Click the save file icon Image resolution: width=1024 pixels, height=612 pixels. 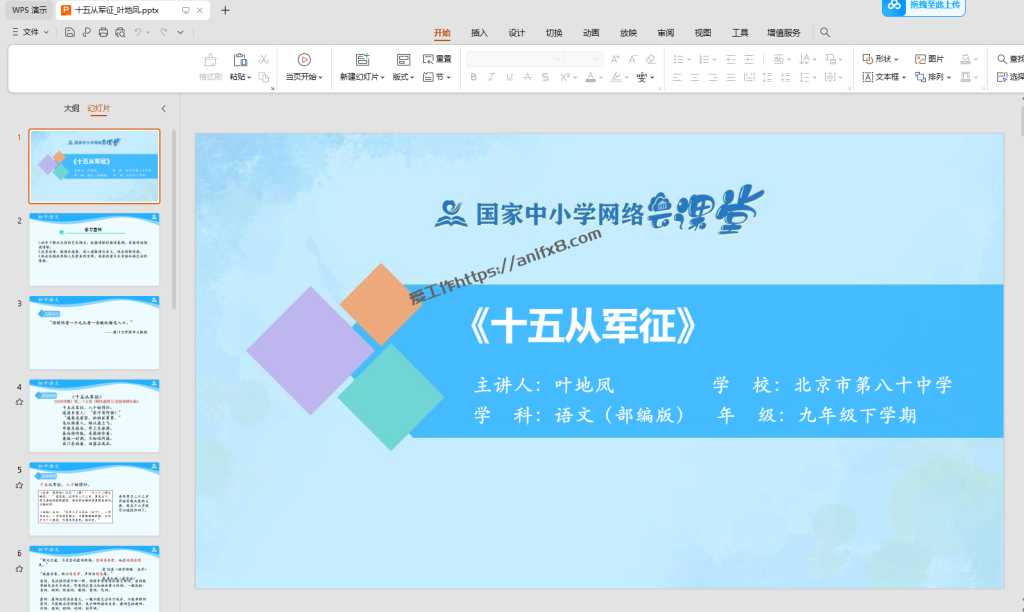click(70, 32)
